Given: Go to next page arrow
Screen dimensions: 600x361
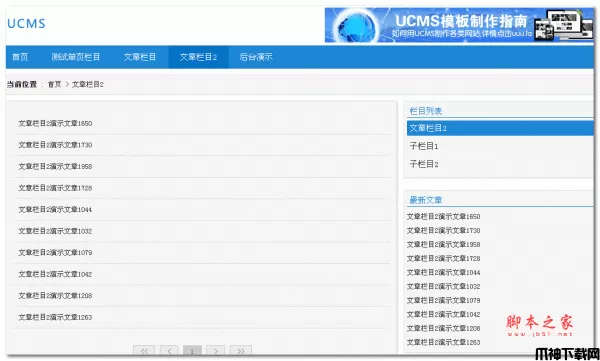Looking at the screenshot, I should click(215, 351).
